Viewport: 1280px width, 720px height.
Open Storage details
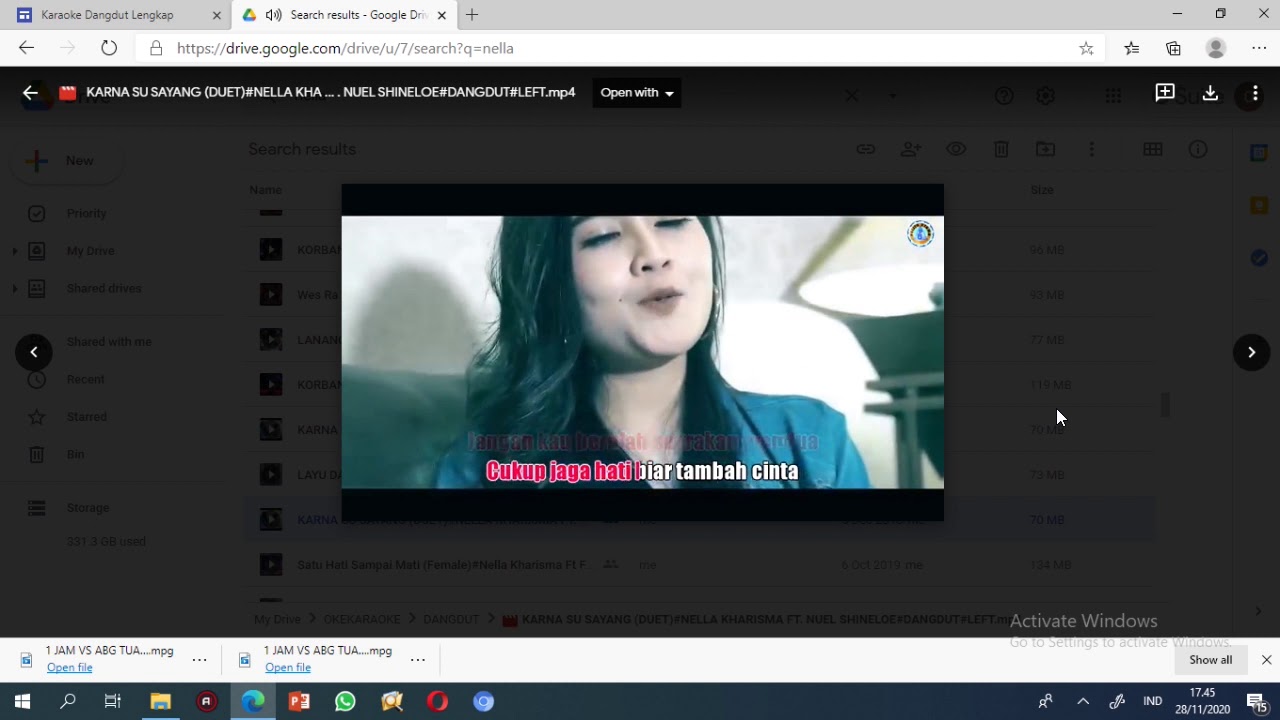click(x=88, y=508)
